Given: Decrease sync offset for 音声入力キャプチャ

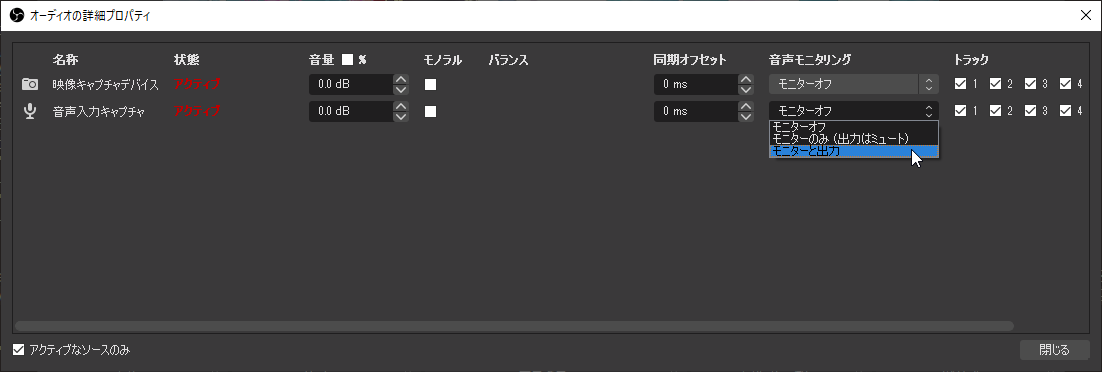Looking at the screenshot, I should click(745, 116).
